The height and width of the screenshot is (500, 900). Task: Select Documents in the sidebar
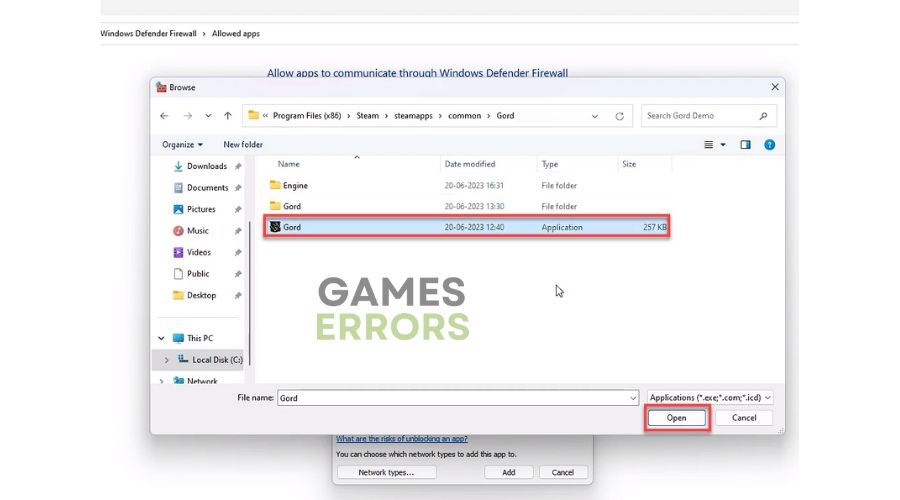pos(207,188)
